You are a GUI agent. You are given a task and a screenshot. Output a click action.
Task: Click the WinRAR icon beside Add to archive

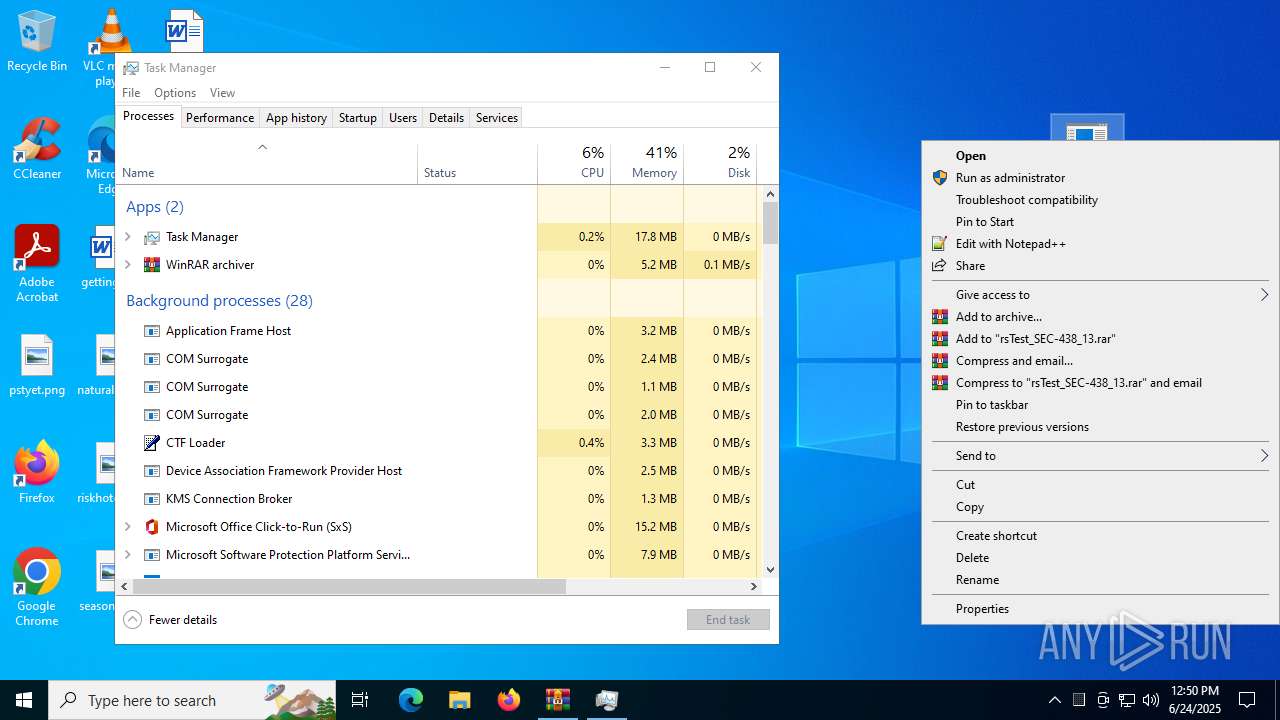939,317
